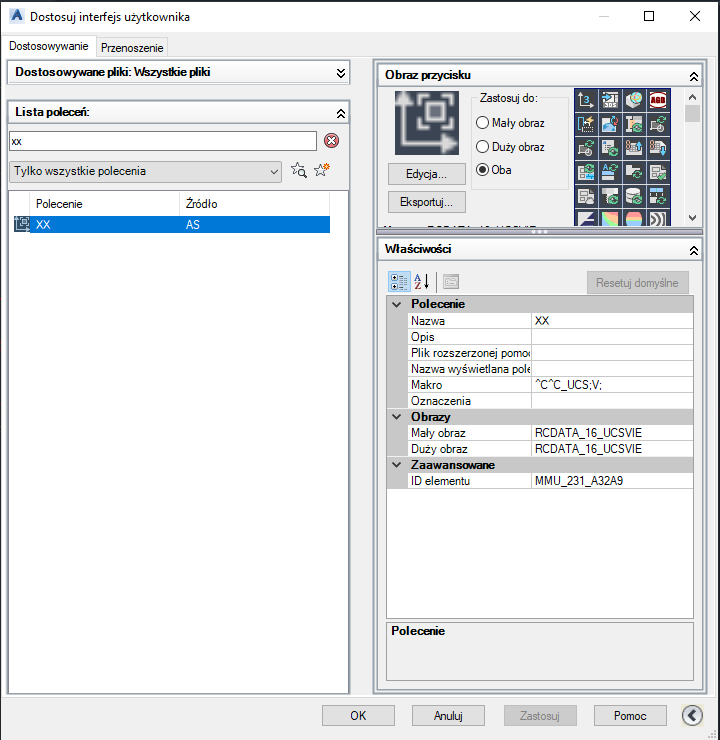Screen dimensions: 720x740
Task: Select the dark blue diagonal slope icon
Action: (x=586, y=218)
